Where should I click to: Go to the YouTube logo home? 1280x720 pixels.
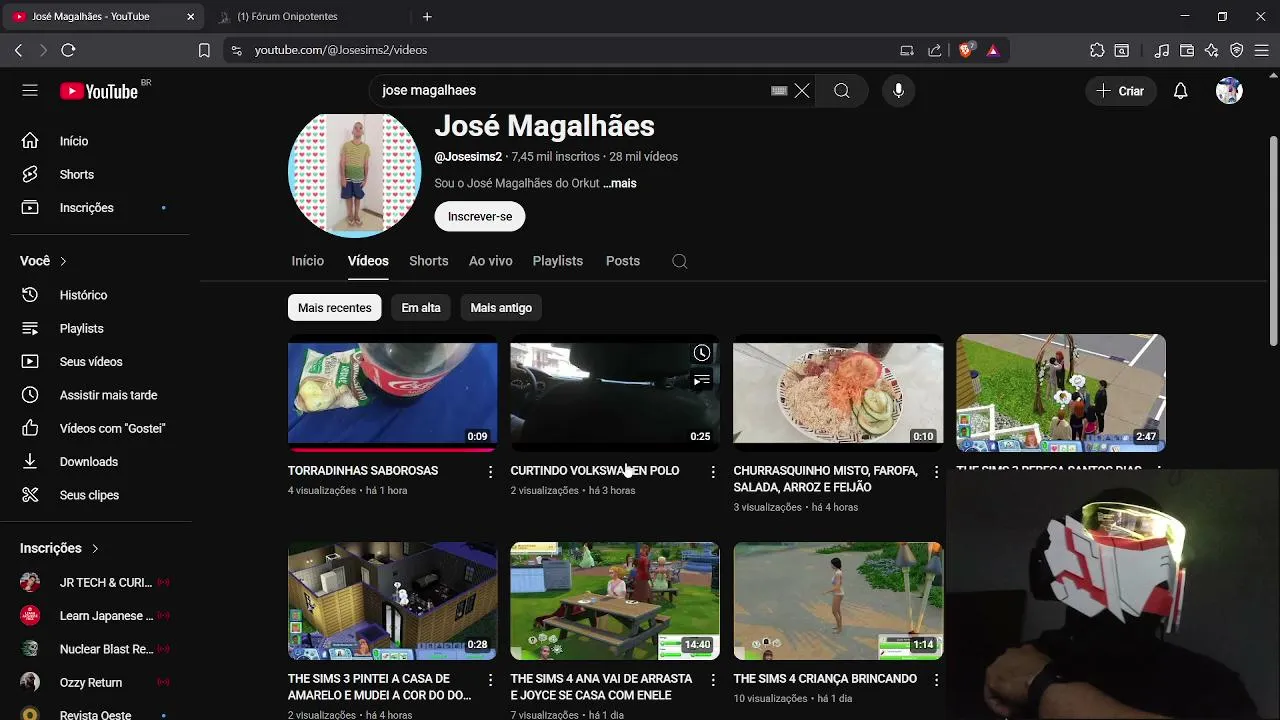point(99,91)
